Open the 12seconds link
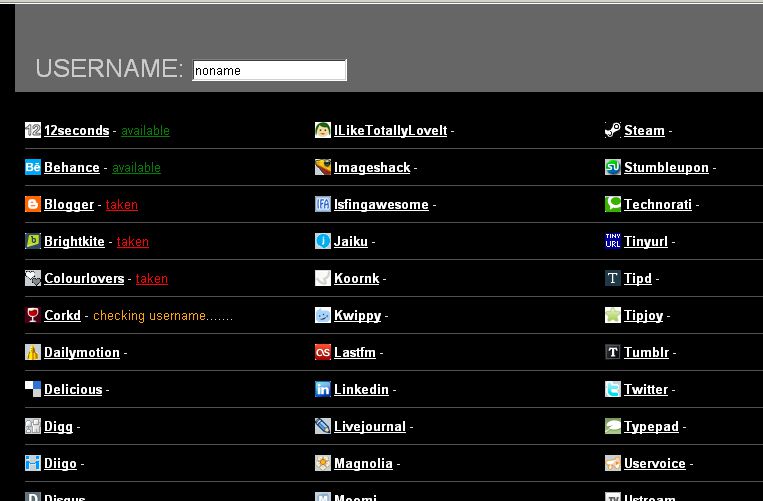The width and height of the screenshot is (763, 501). pos(76,130)
